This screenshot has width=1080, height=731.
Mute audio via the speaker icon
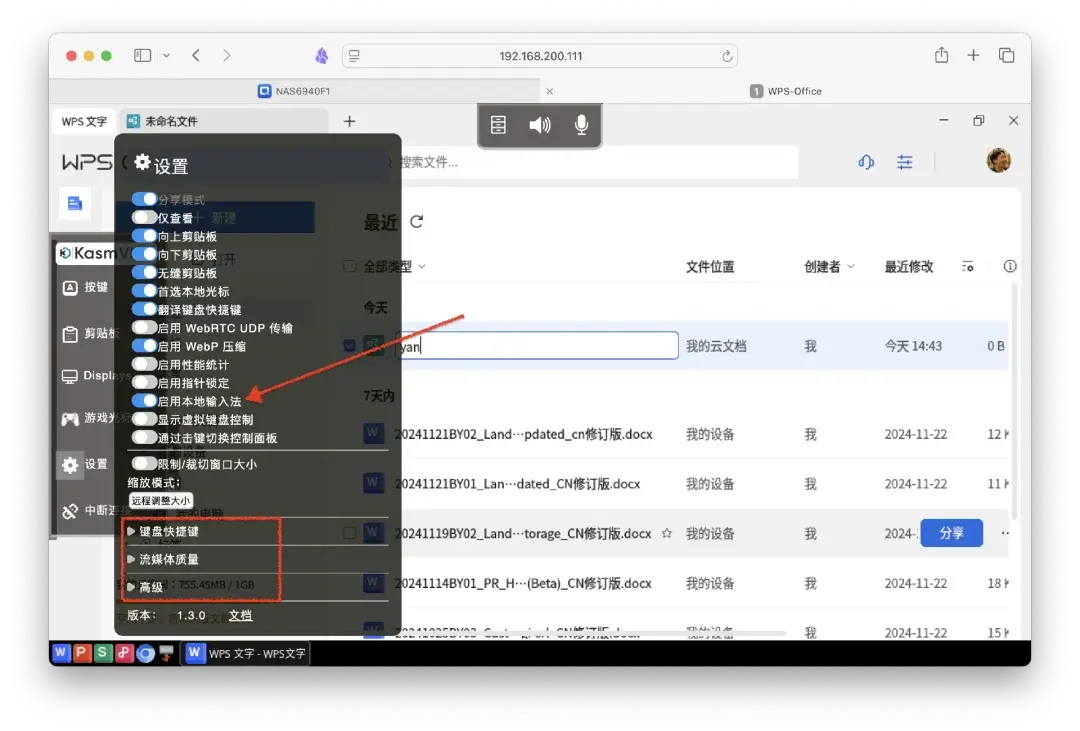(x=540, y=125)
